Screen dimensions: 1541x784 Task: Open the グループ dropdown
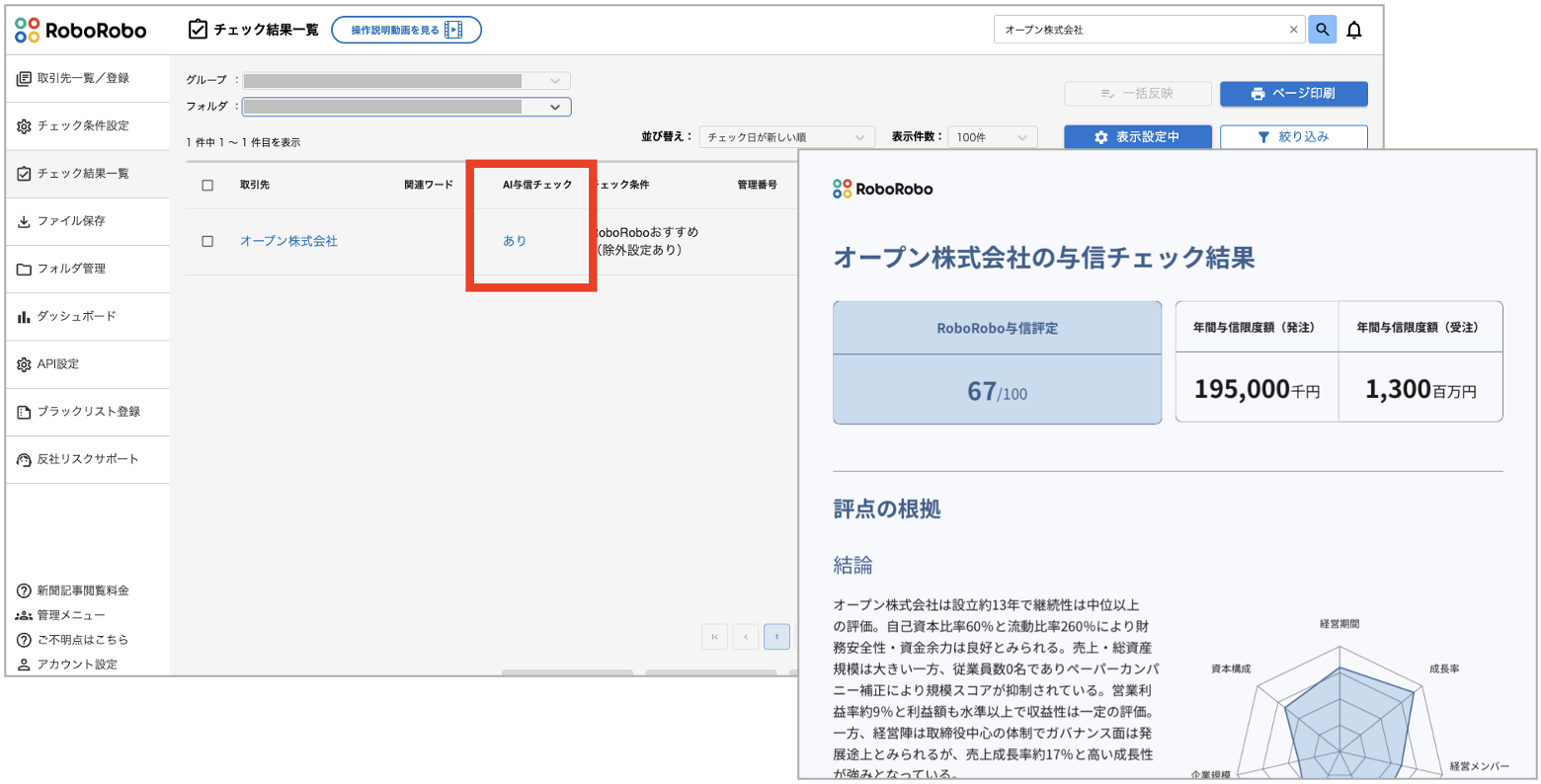[406, 81]
